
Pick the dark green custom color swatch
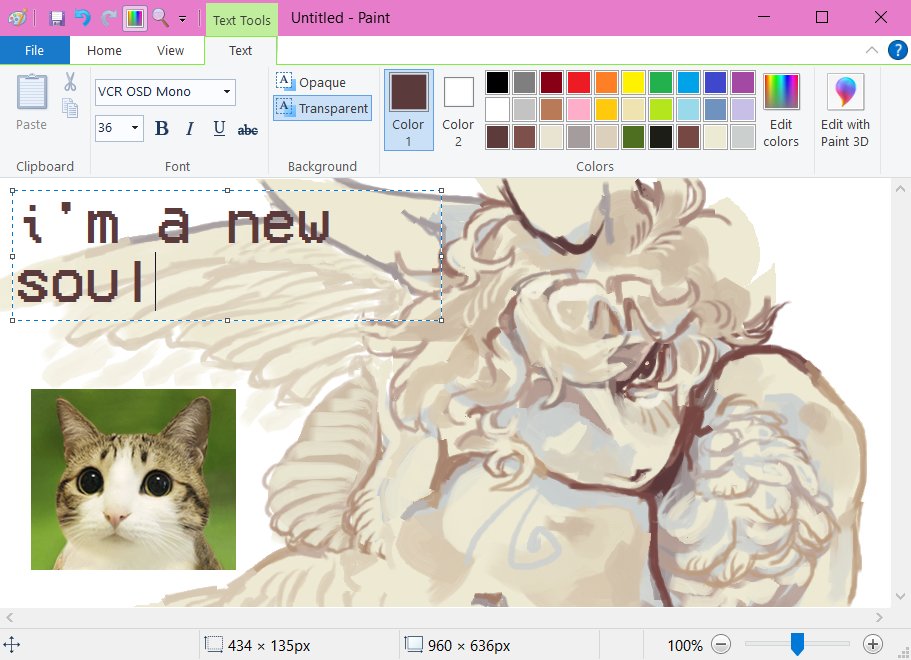click(633, 137)
